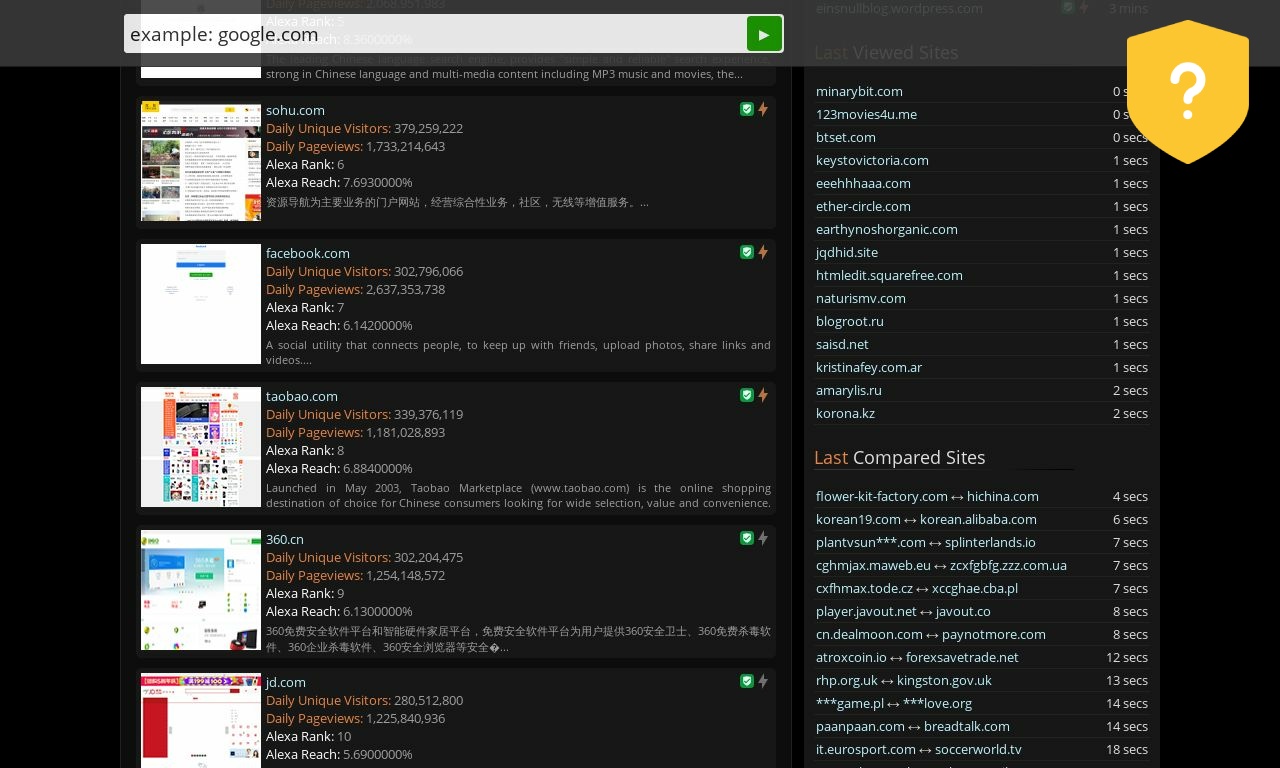1280x768 pixels.
Task: Open the facebook.com title link
Action: pyautogui.click(x=308, y=253)
